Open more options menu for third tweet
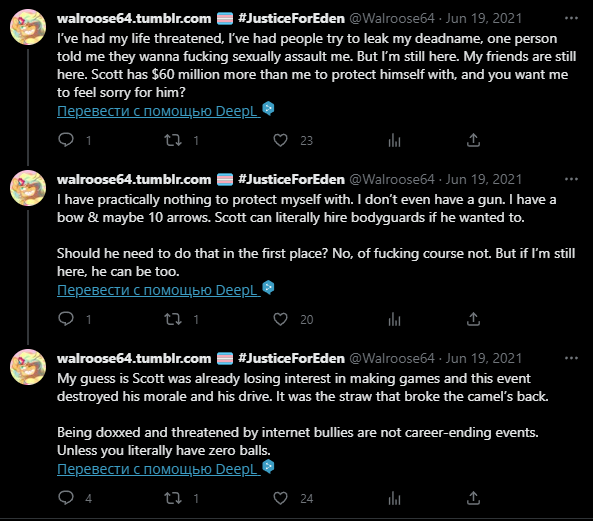The width and height of the screenshot is (593, 521). [x=571, y=358]
